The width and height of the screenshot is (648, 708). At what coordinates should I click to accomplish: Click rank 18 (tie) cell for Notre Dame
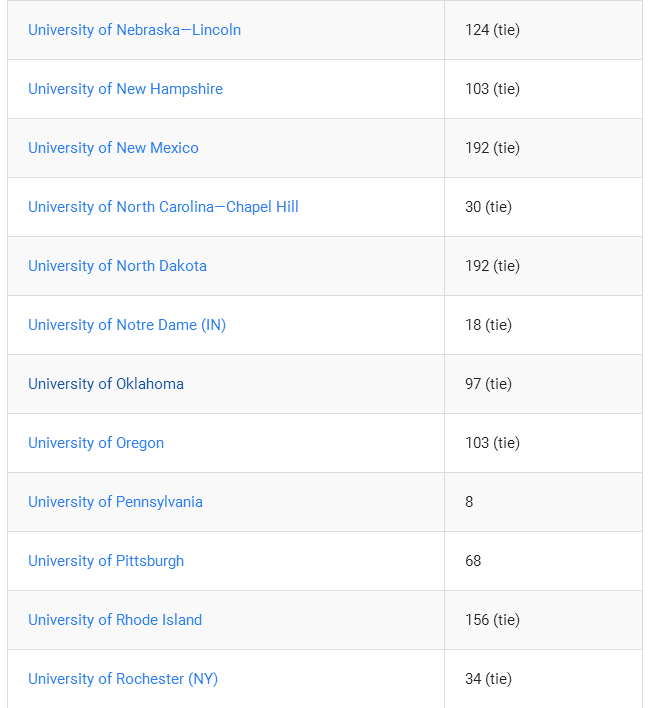543,325
